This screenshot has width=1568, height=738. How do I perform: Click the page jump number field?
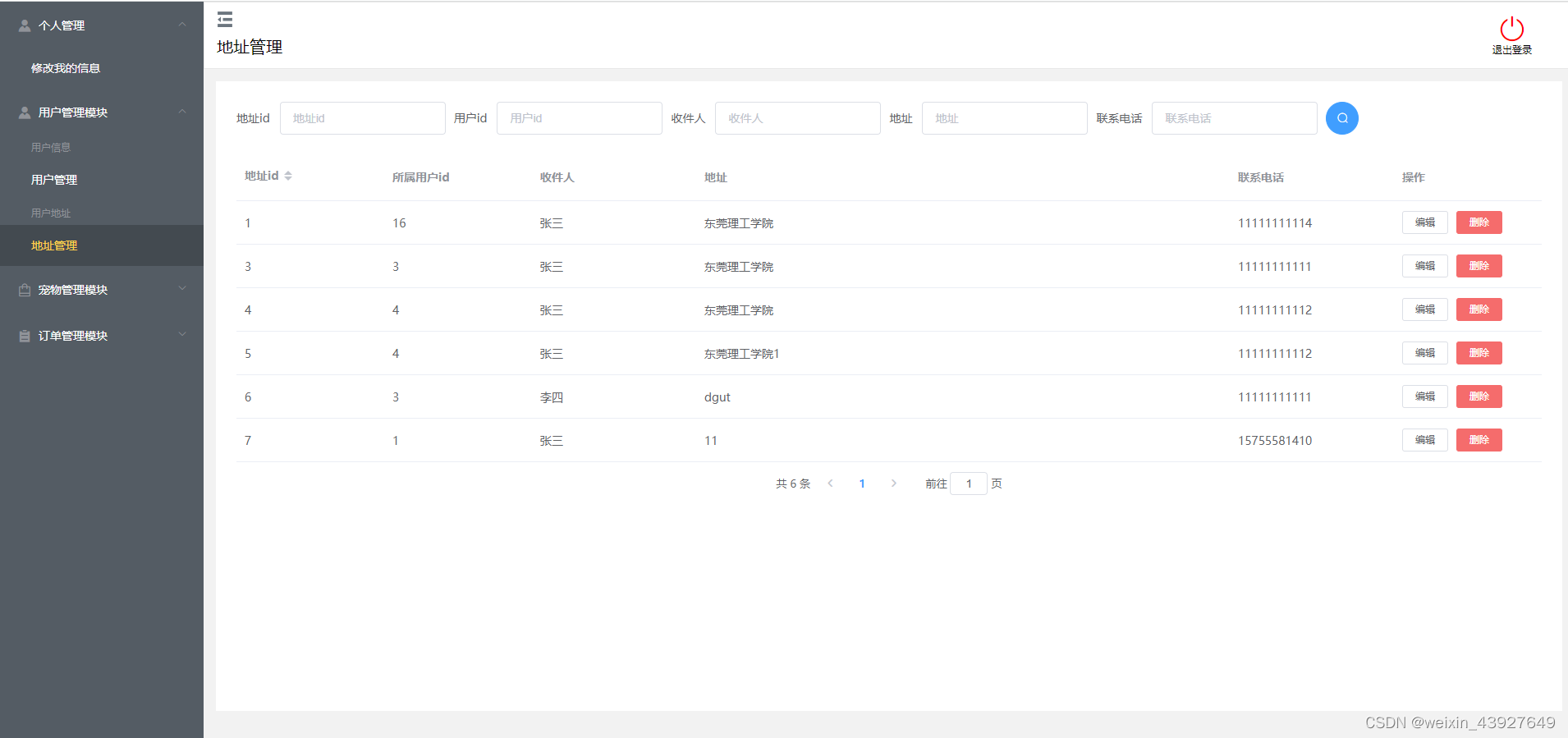[969, 484]
